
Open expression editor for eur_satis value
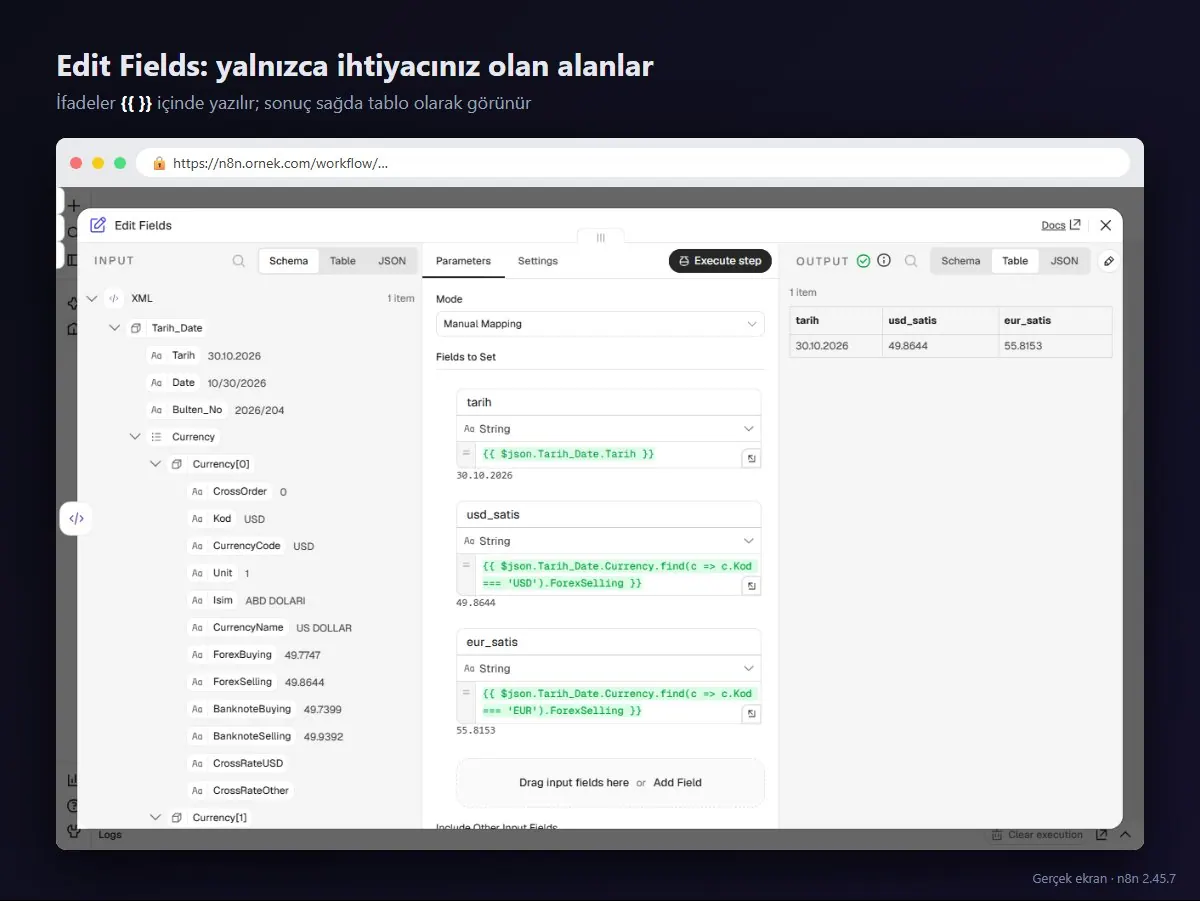750,714
